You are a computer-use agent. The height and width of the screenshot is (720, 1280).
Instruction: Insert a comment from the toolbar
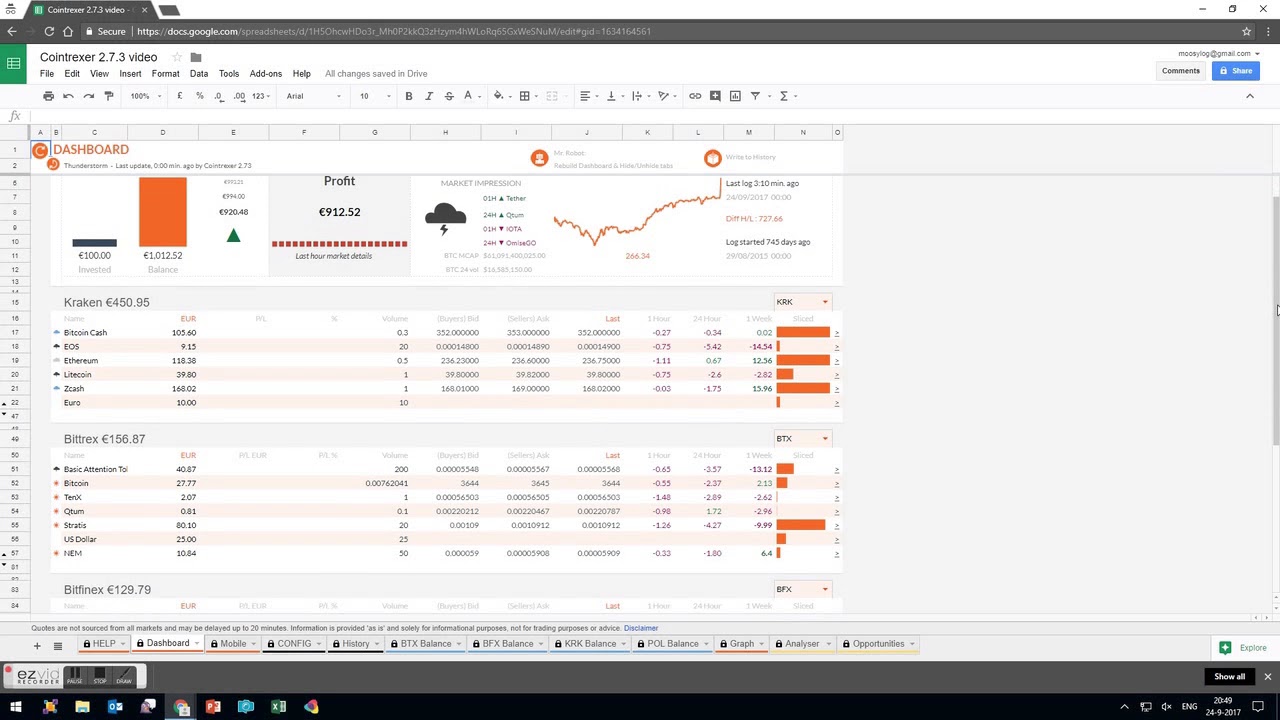715,96
